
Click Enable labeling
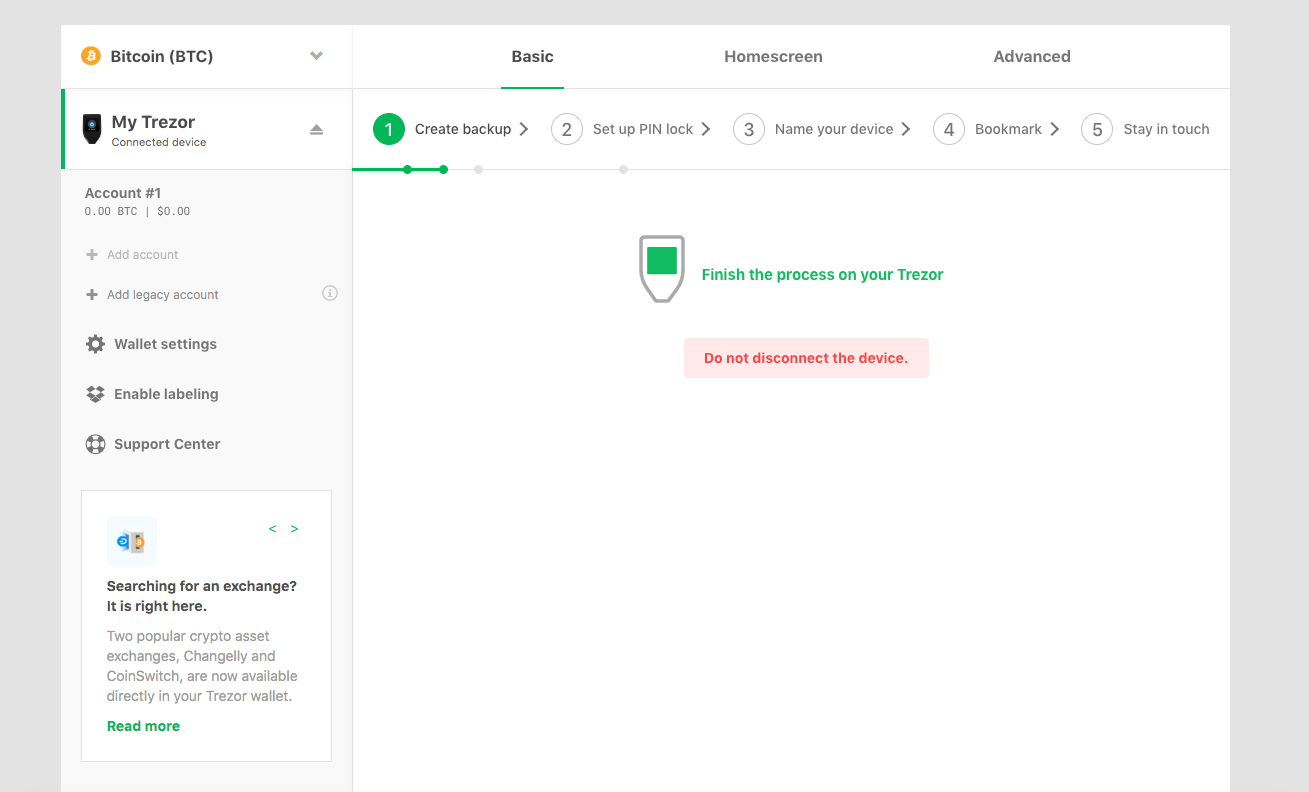166,394
